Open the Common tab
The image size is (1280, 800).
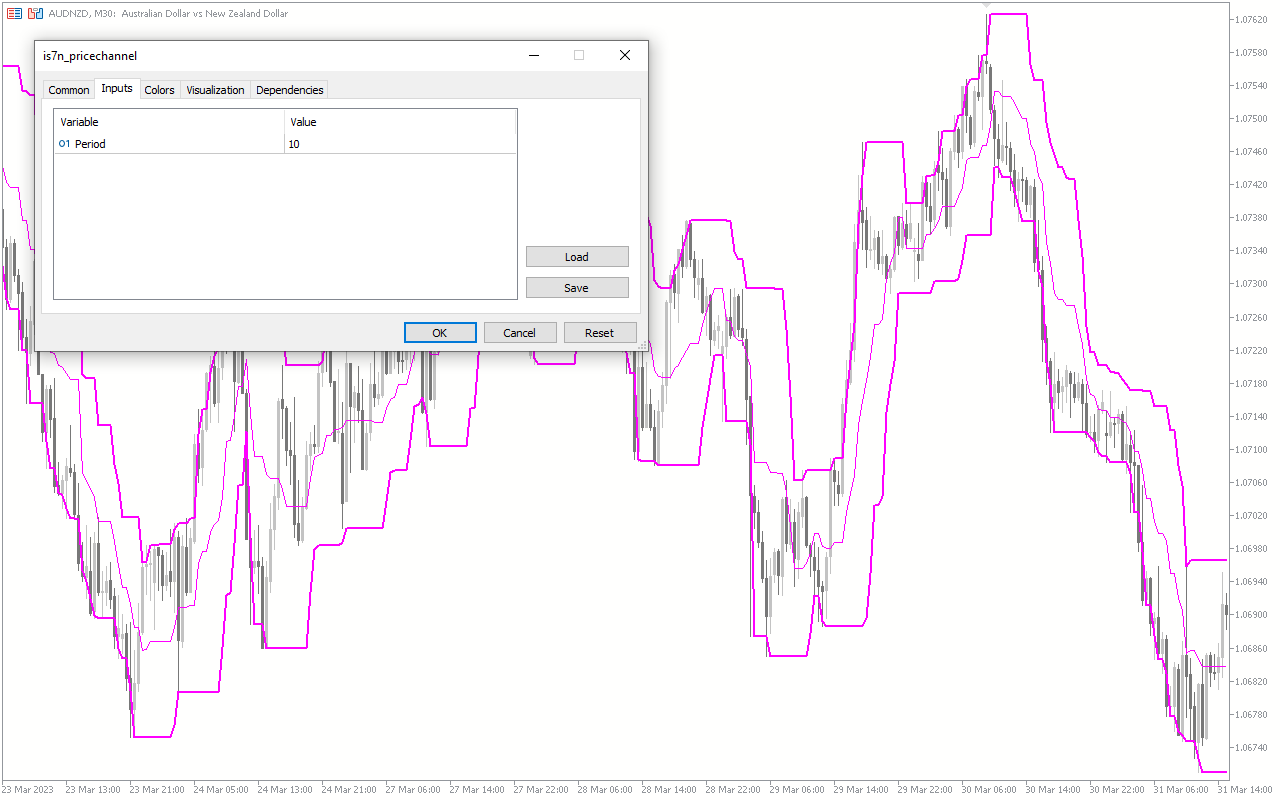[x=69, y=90]
